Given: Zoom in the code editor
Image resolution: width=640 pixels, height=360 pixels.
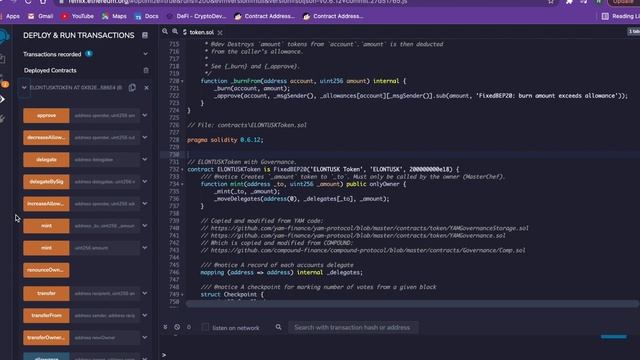Looking at the screenshot, I should pyautogui.click(x=175, y=31).
